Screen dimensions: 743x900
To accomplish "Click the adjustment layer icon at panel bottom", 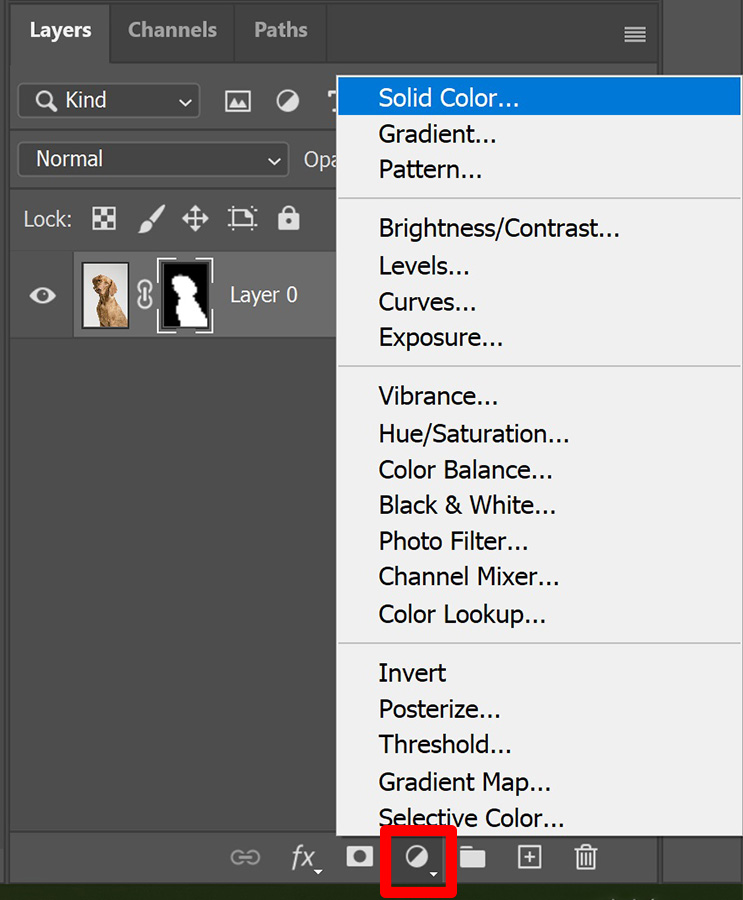I will click(x=417, y=858).
